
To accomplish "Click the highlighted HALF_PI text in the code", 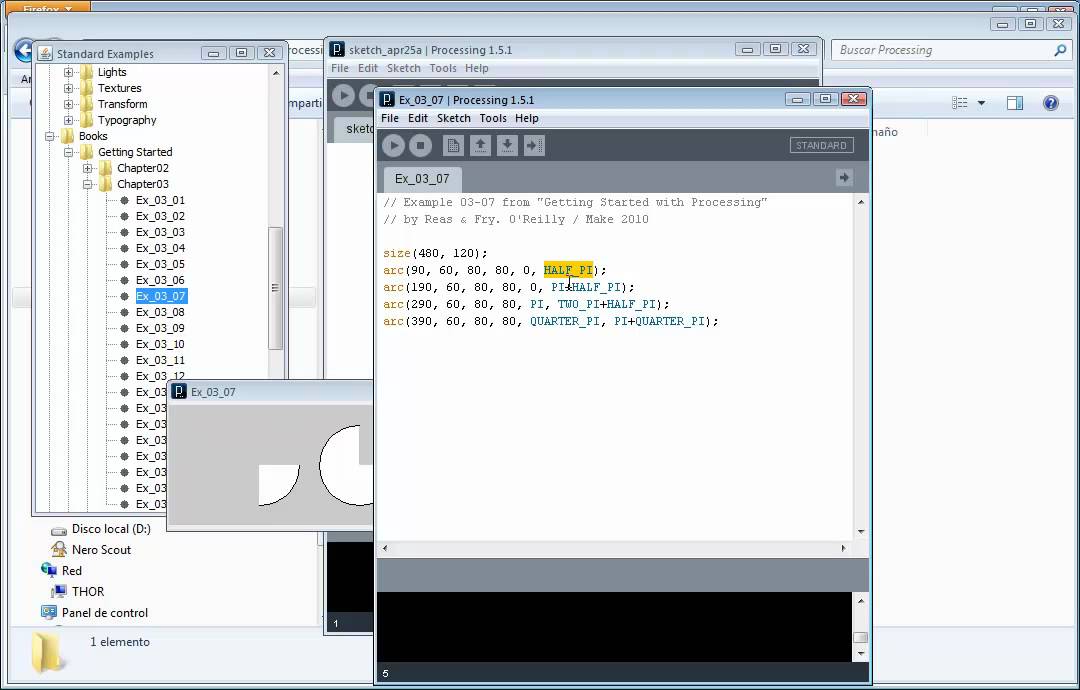I will click(568, 270).
